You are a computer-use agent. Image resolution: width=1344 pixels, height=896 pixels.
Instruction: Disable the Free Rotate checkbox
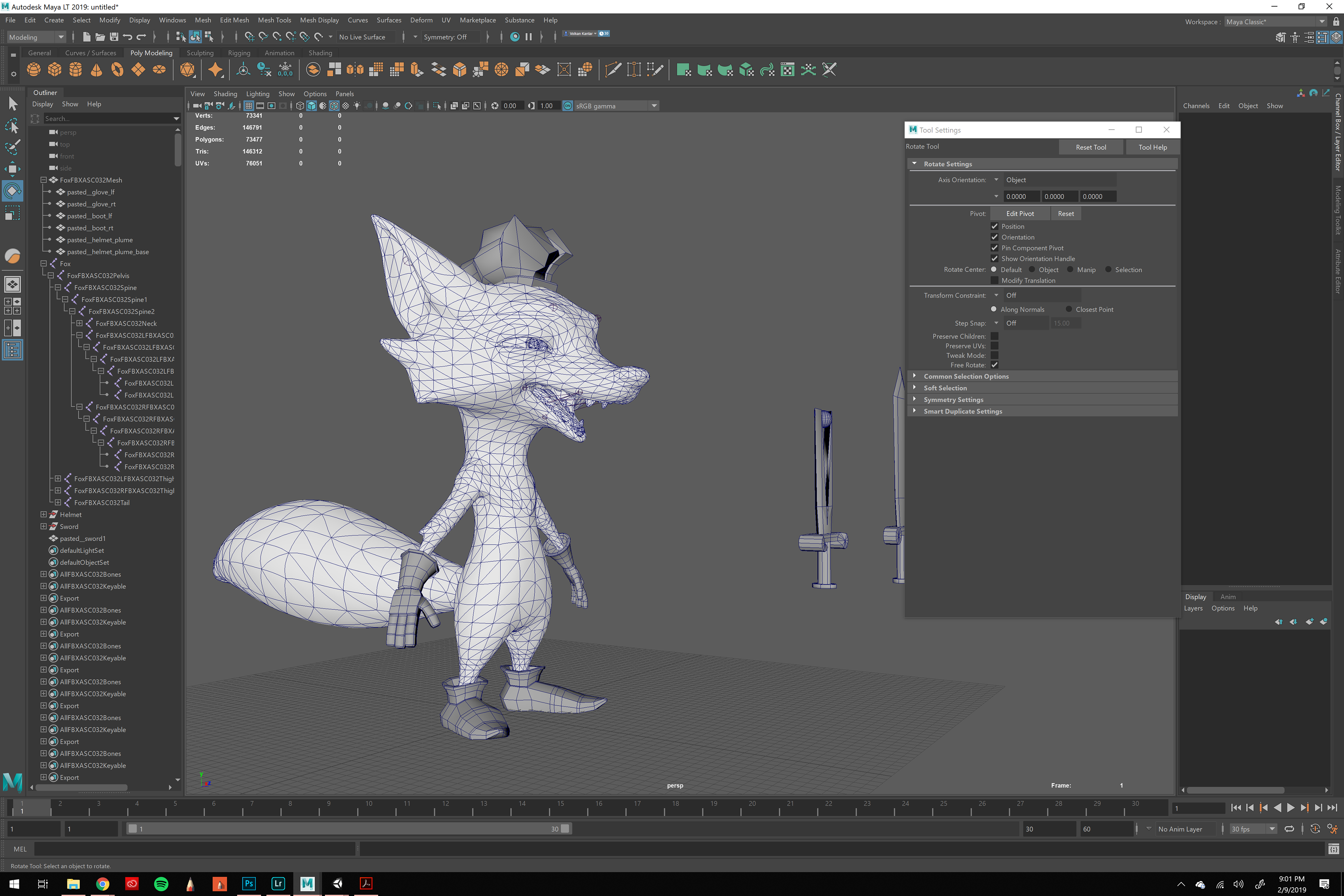994,365
